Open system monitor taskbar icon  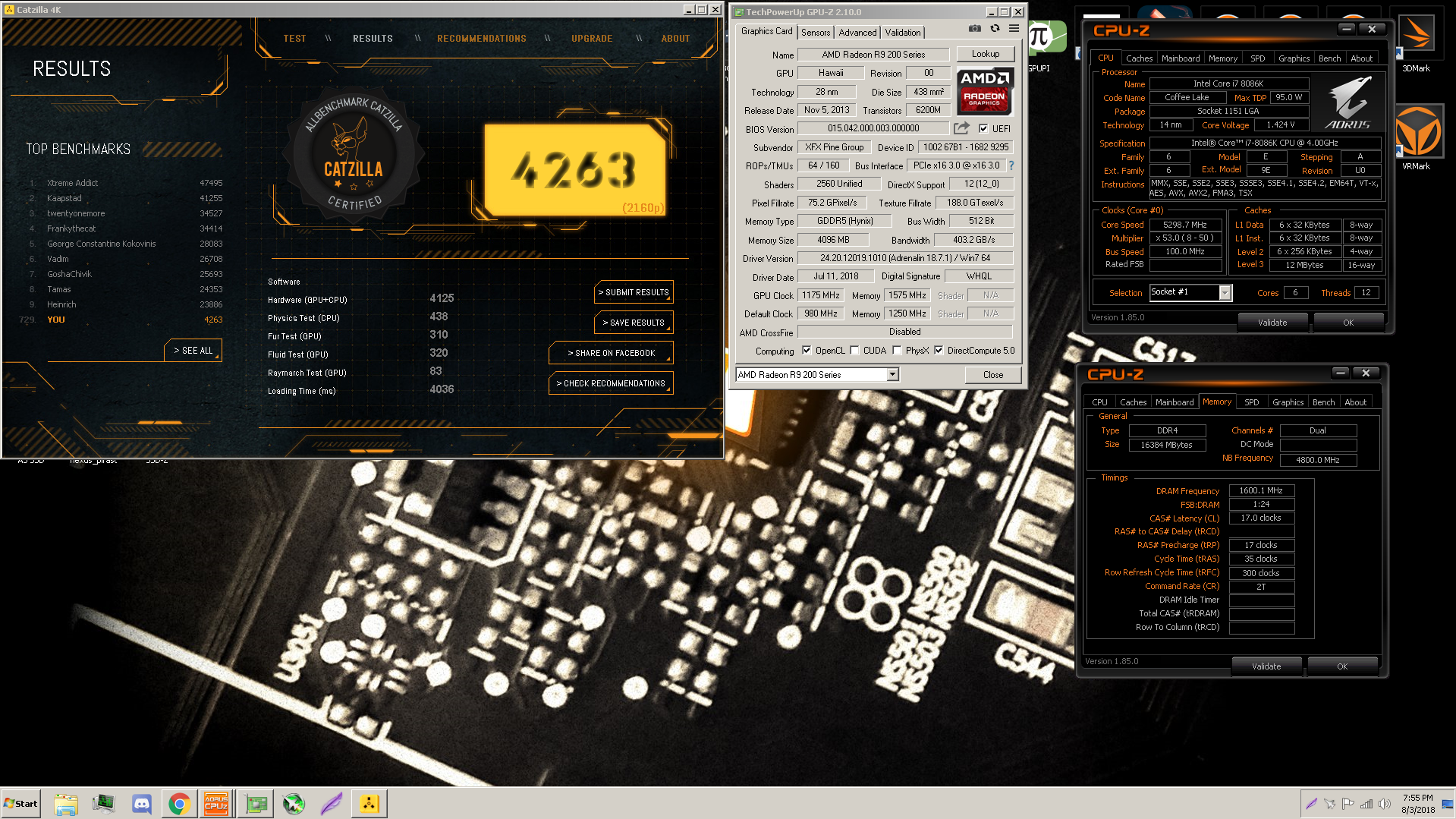tap(103, 804)
